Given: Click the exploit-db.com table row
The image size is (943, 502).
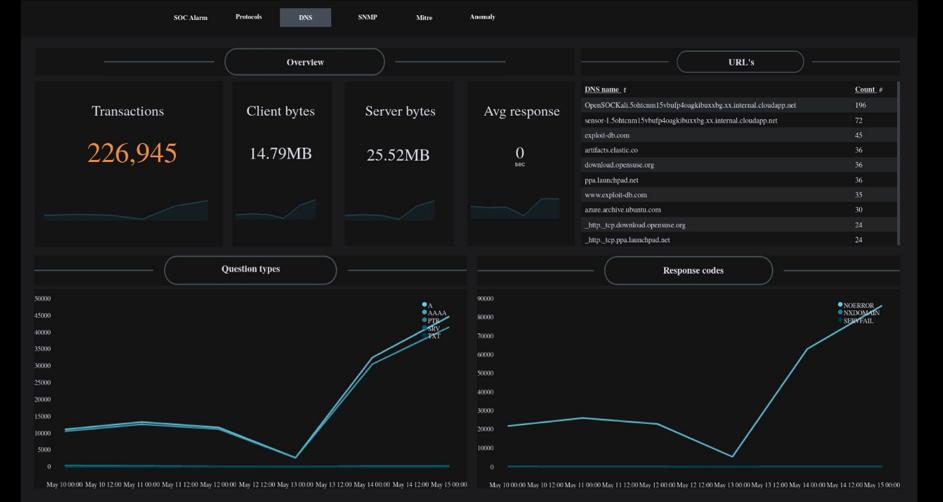Looking at the screenshot, I should 607,135.
